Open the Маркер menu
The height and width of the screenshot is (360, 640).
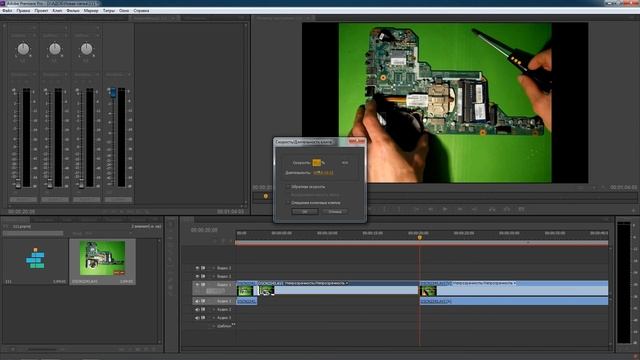pyautogui.click(x=91, y=11)
